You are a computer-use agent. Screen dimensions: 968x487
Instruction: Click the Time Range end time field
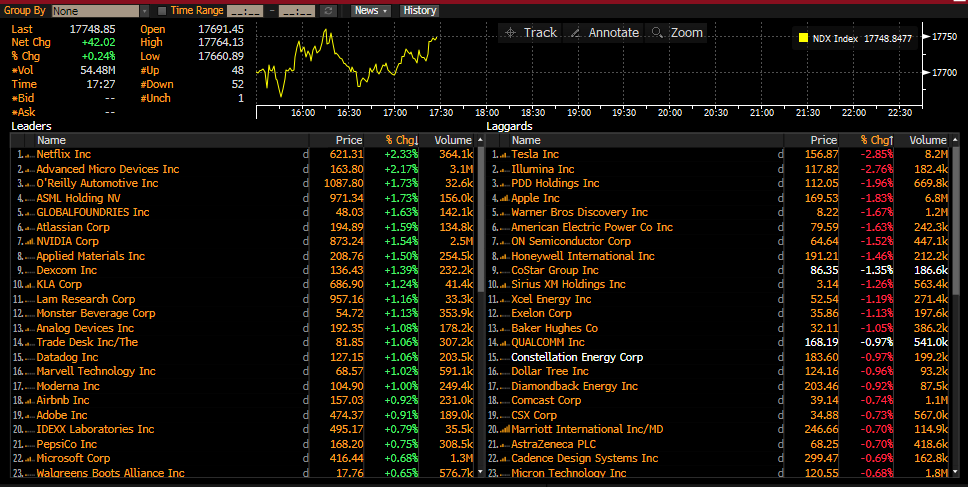pyautogui.click(x=297, y=10)
